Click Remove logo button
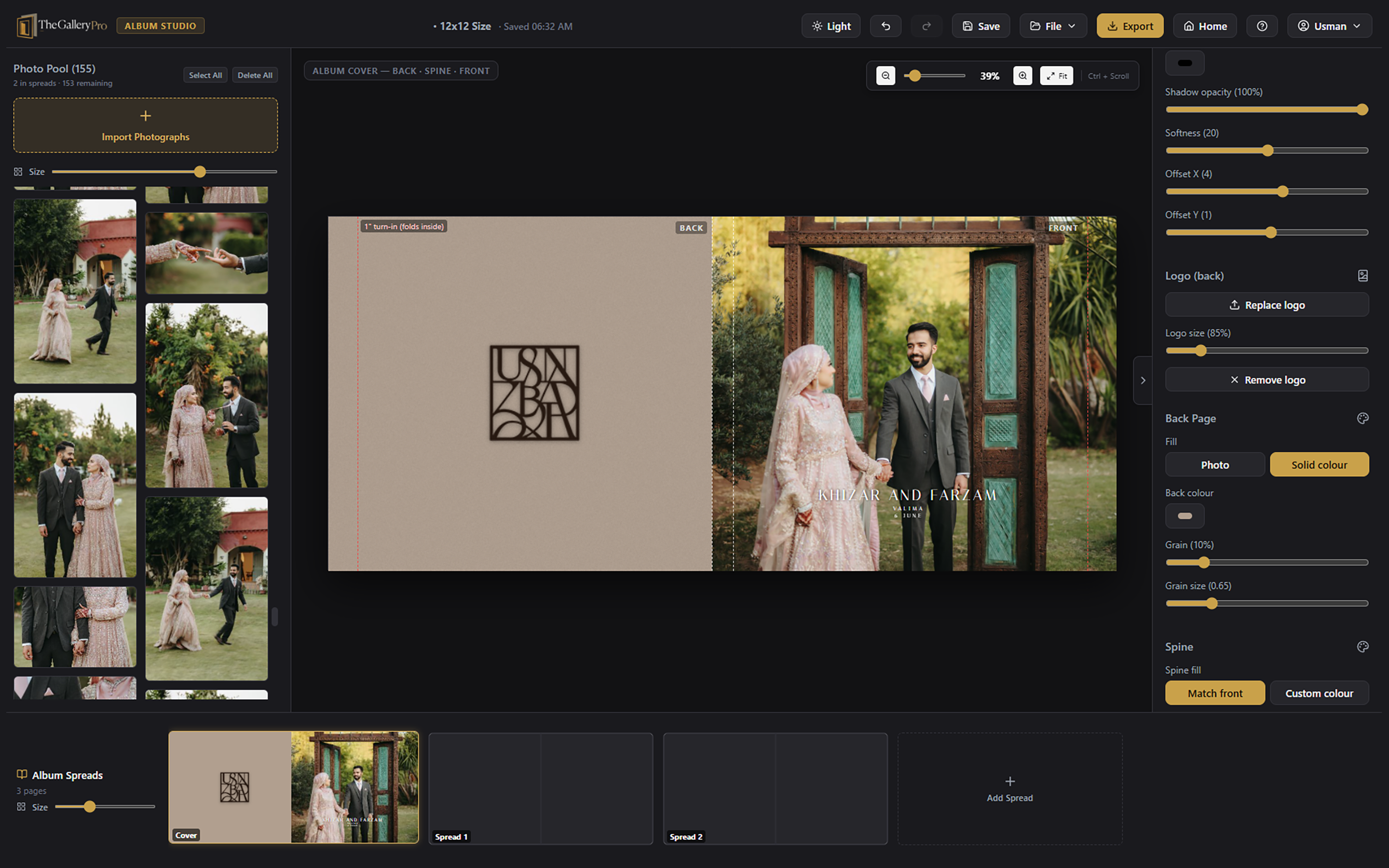The height and width of the screenshot is (868, 1389). click(1267, 380)
